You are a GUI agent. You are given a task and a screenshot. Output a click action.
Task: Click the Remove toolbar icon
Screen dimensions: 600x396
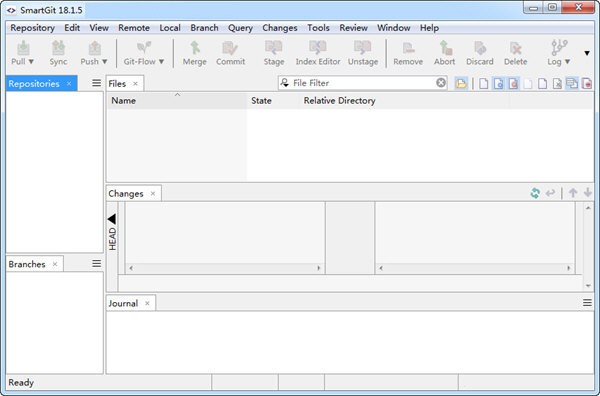point(408,48)
